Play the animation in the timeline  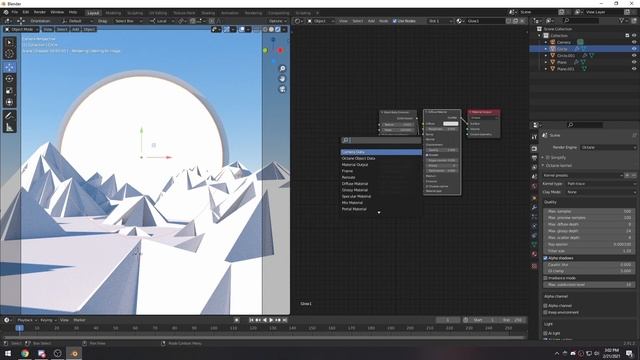coord(271,320)
